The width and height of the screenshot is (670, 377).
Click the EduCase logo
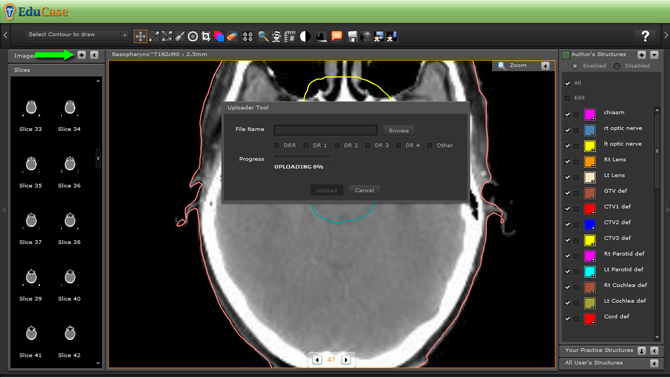point(37,12)
